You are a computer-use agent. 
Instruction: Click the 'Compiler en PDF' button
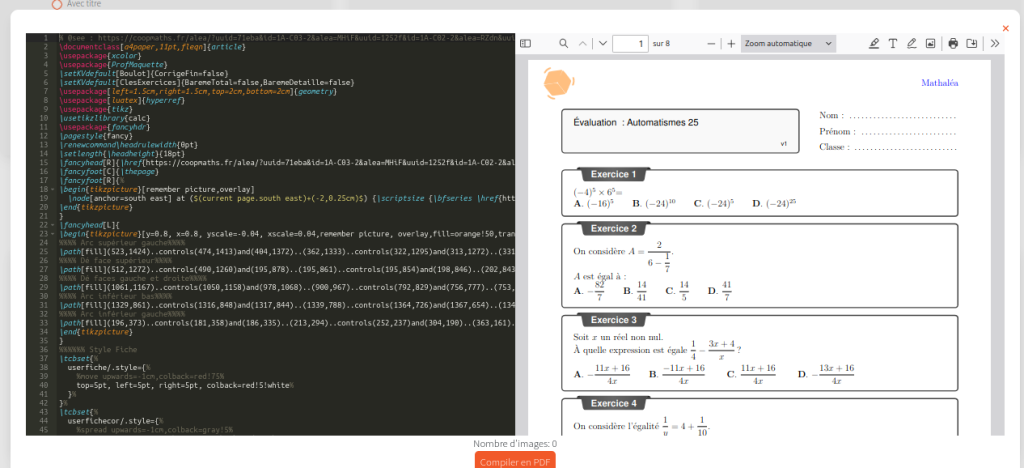tap(515, 460)
